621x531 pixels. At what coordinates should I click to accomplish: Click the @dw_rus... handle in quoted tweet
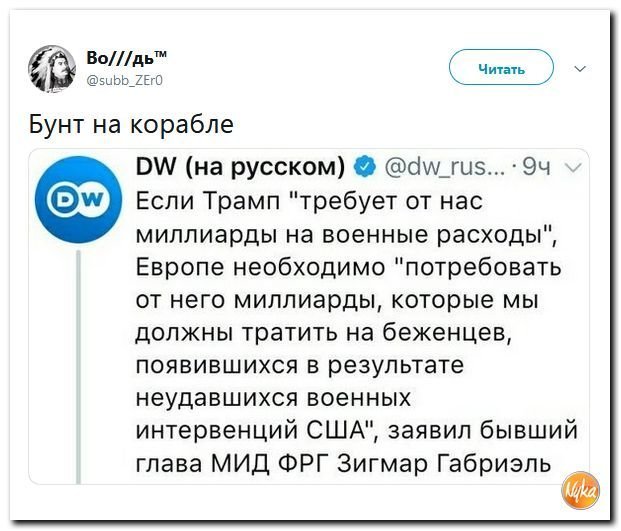pyautogui.click(x=445, y=168)
